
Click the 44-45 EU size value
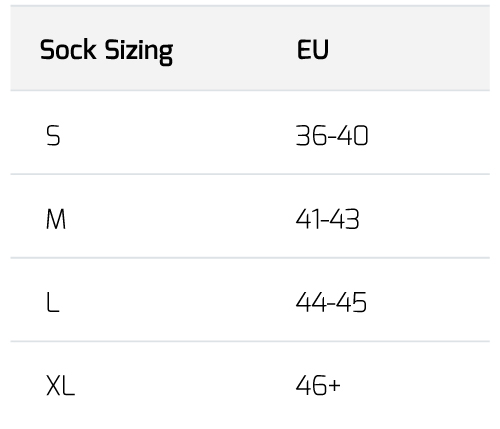(331, 302)
